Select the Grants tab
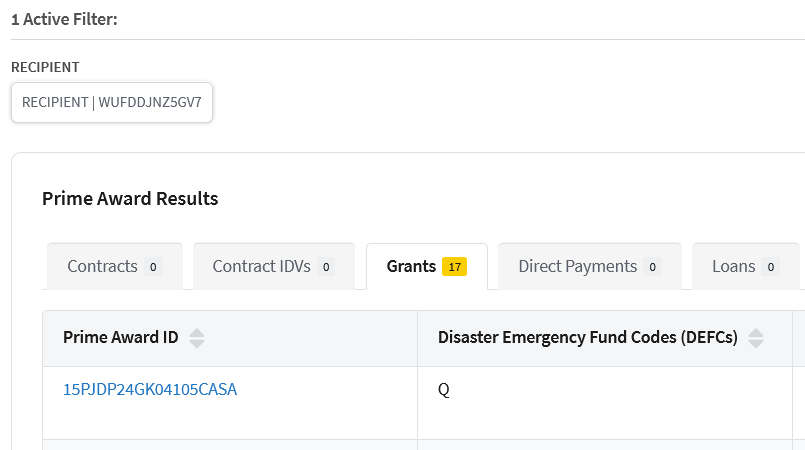Screen dimensions: 805x450 tap(412, 267)
